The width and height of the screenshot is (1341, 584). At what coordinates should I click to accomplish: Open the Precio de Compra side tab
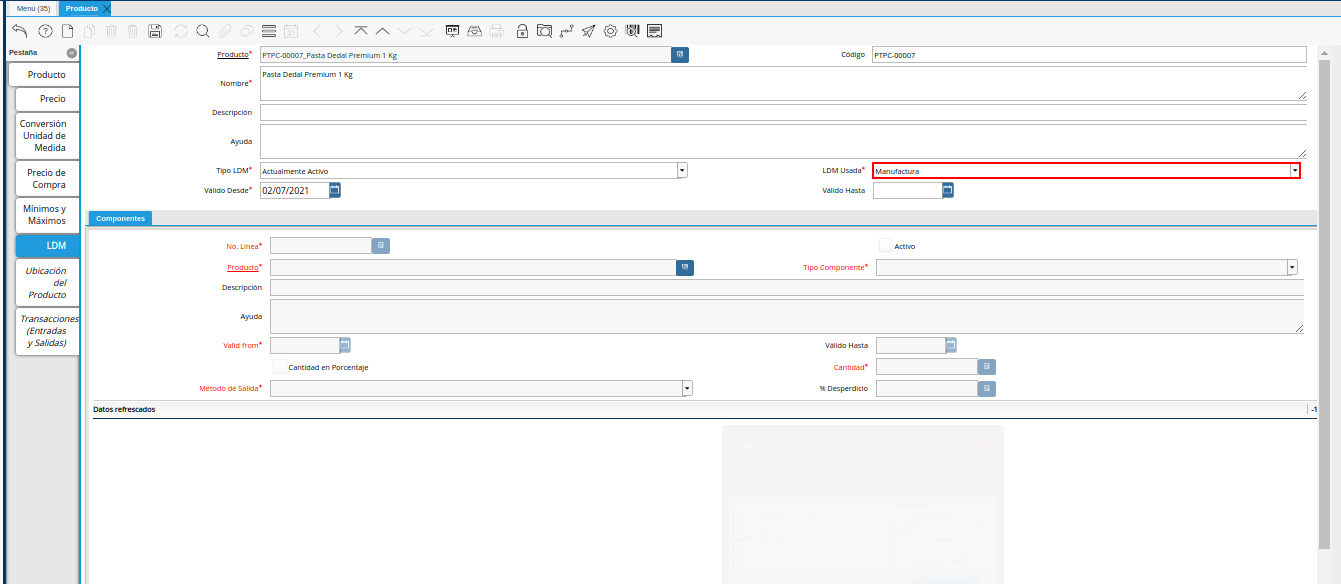47,179
